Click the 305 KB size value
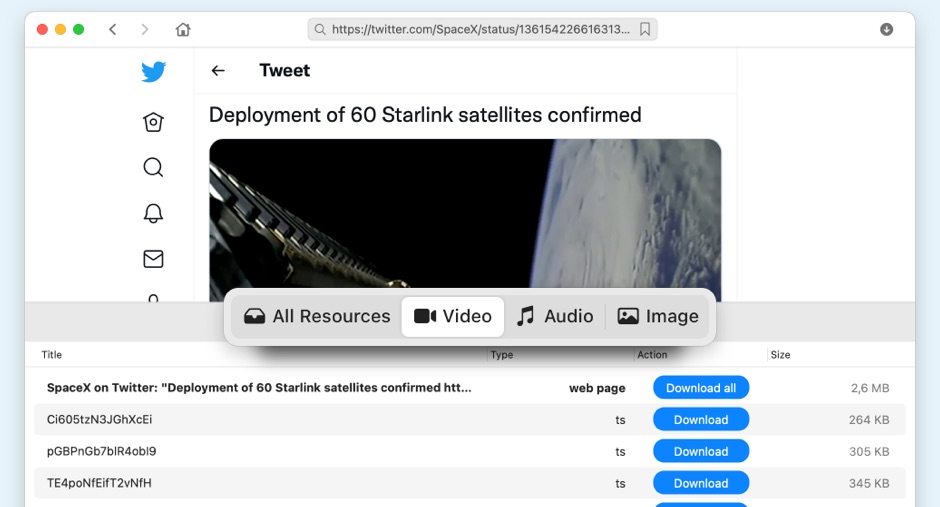940x507 pixels. click(869, 452)
